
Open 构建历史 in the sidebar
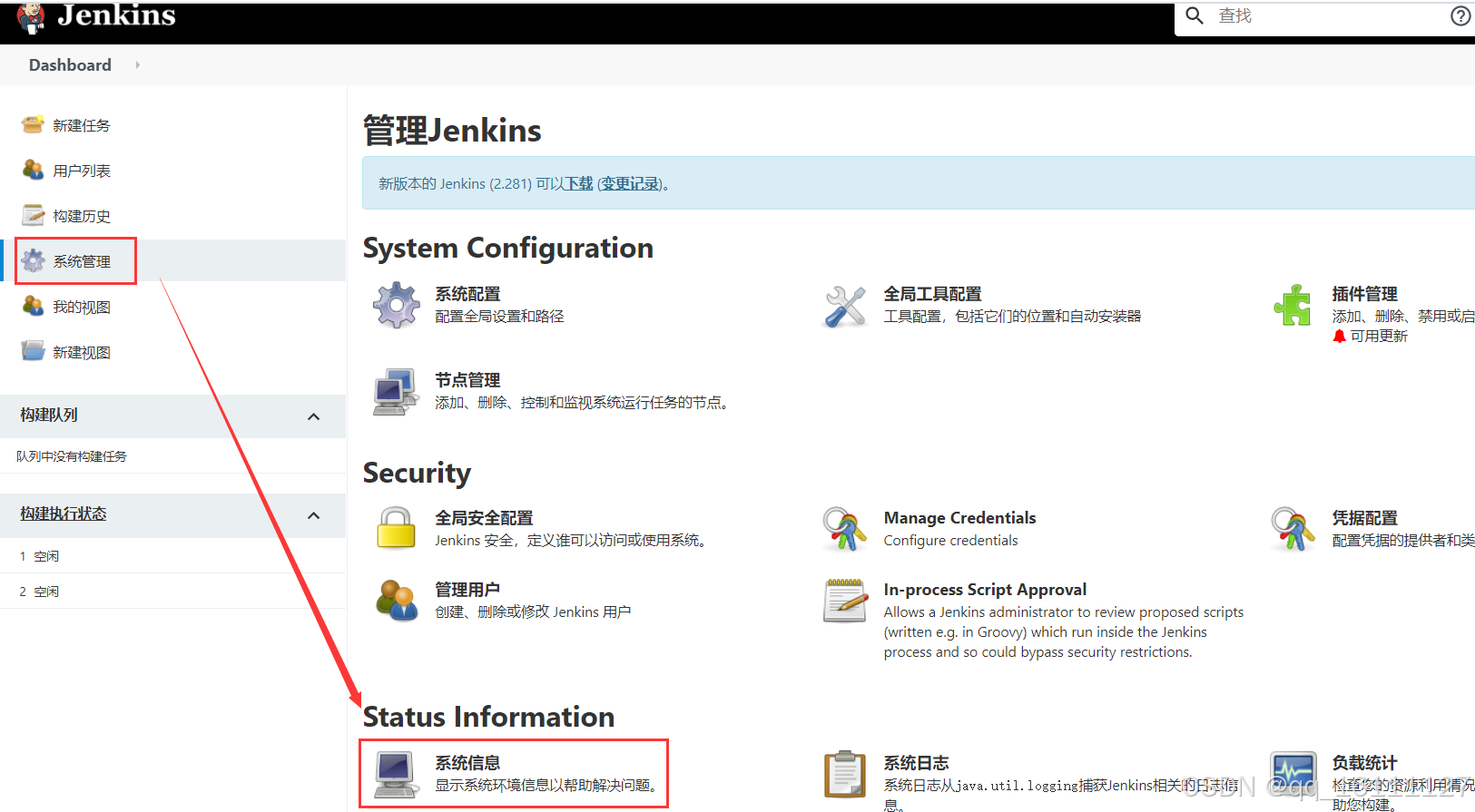coord(82,216)
